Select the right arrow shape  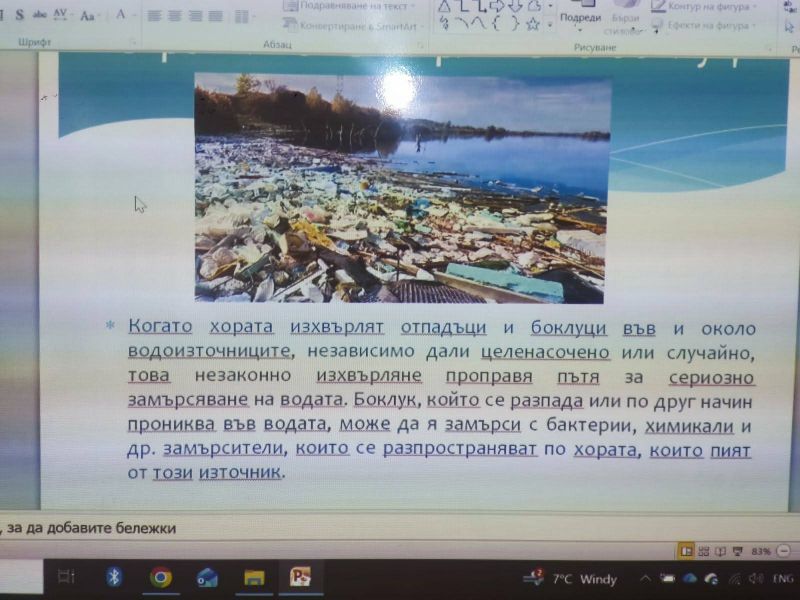(x=495, y=6)
